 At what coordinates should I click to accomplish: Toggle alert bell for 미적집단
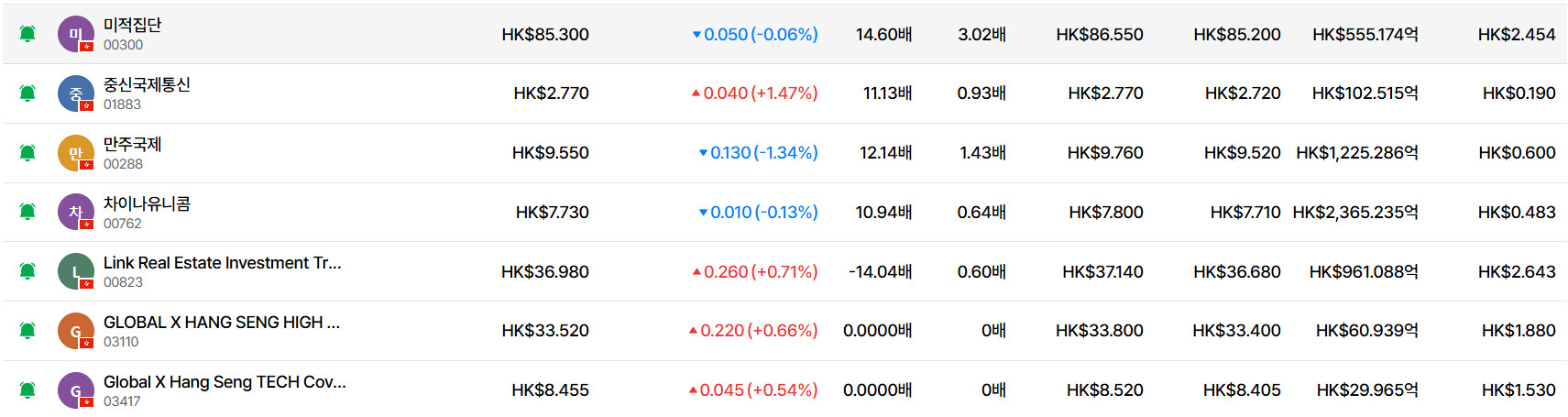click(27, 34)
